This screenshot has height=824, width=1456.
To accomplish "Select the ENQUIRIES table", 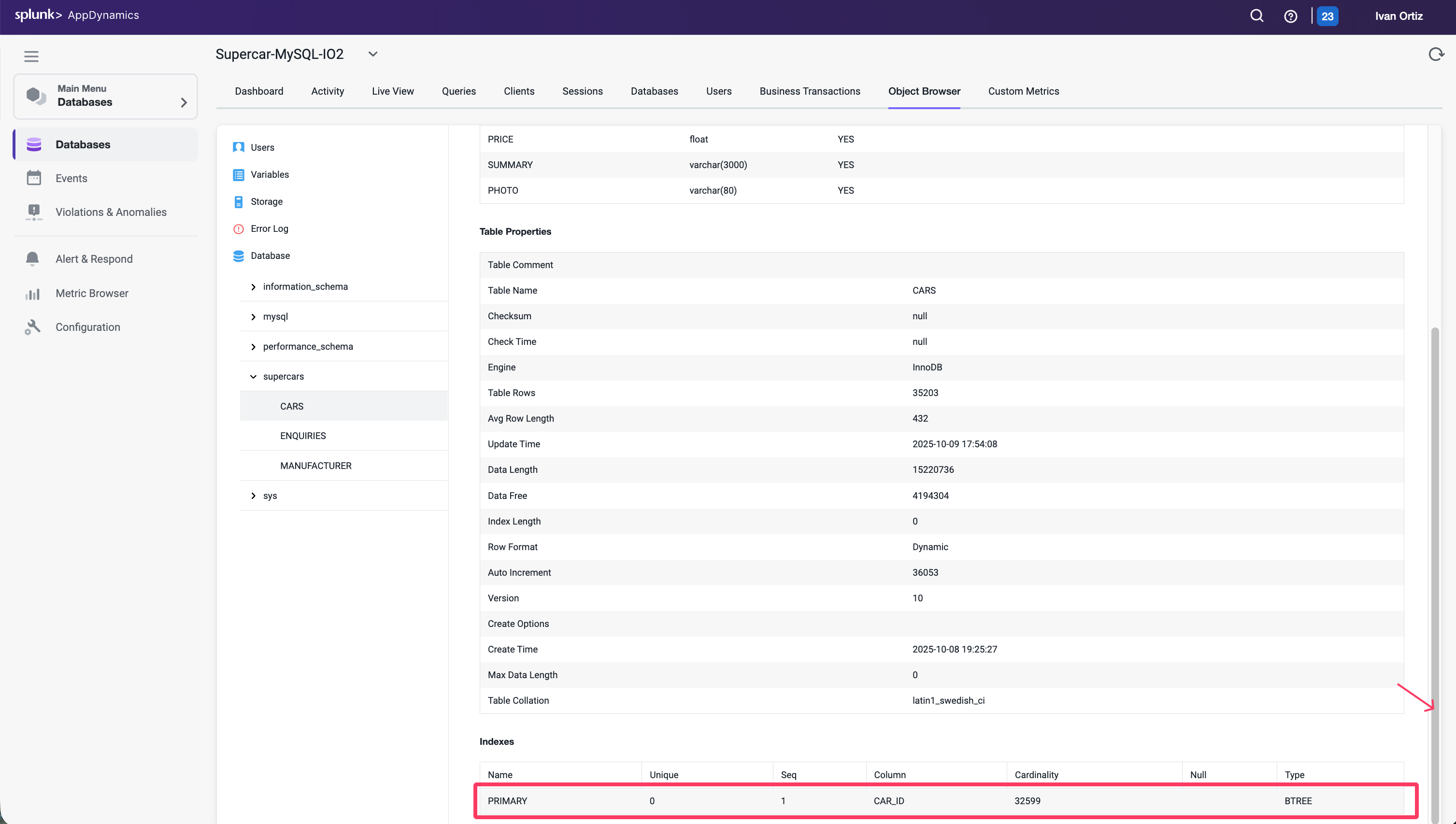I will (x=303, y=436).
